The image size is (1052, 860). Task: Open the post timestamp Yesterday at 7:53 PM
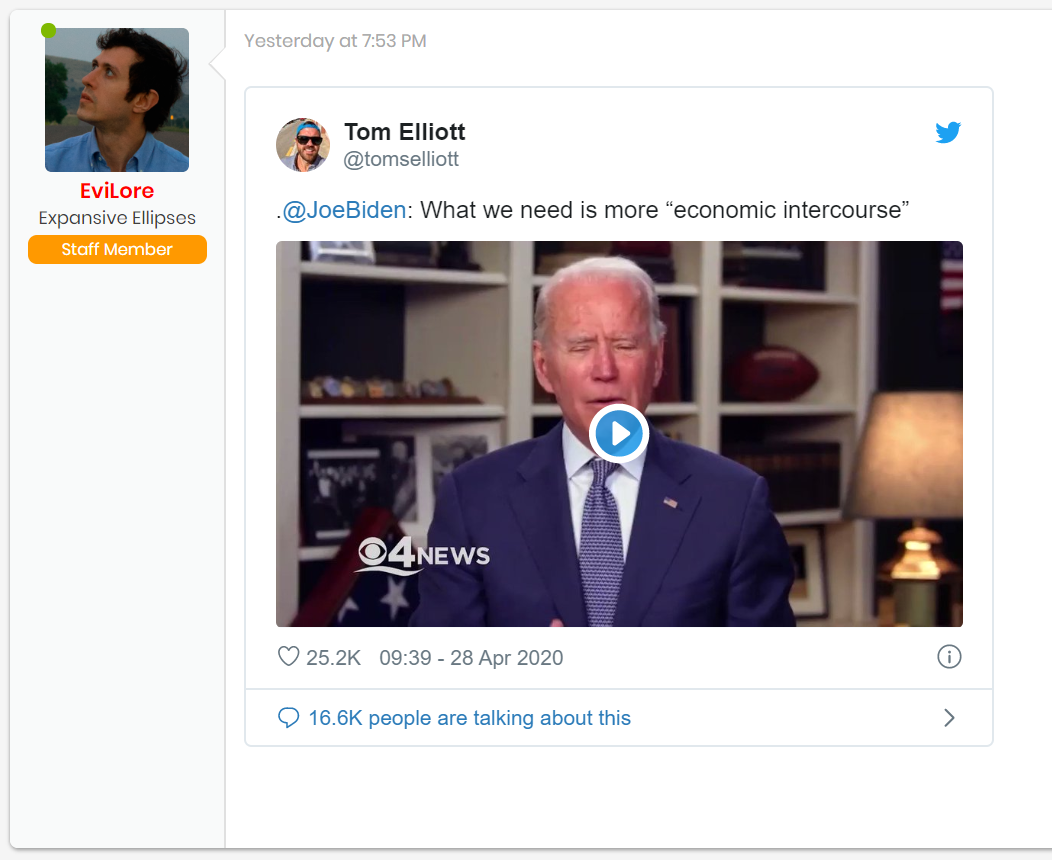335,41
